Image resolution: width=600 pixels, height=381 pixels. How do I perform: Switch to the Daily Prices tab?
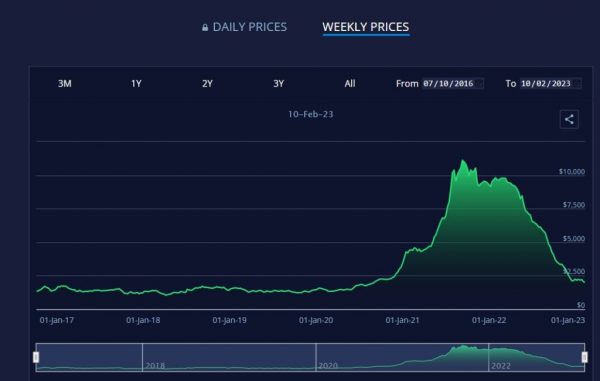click(245, 27)
